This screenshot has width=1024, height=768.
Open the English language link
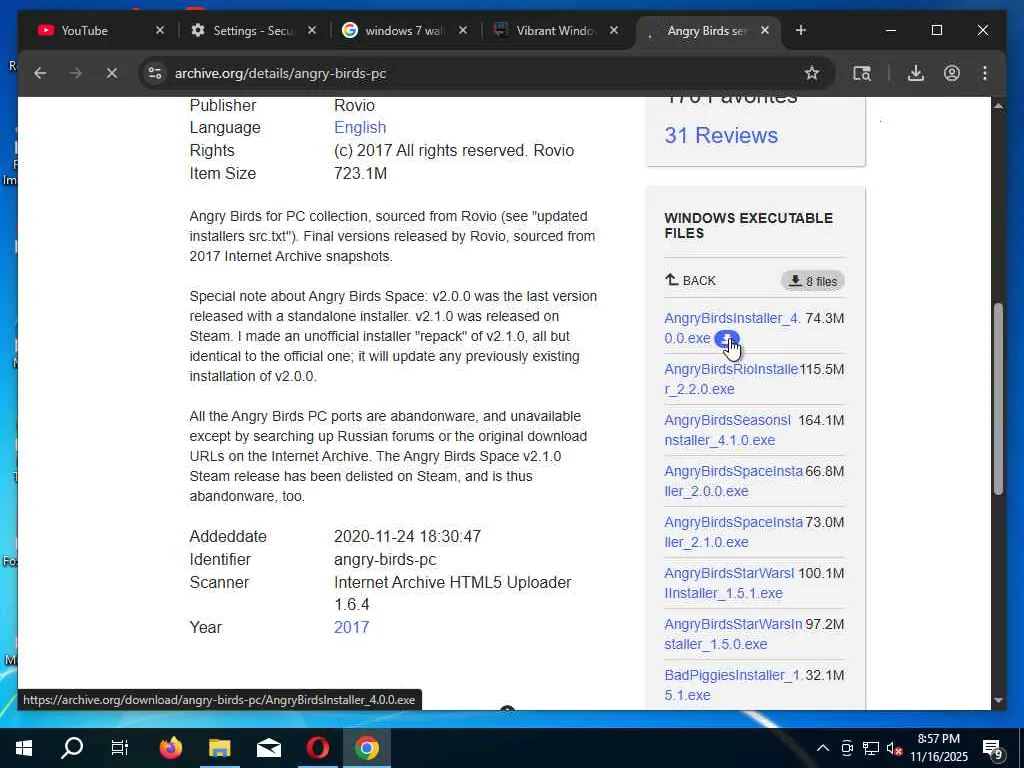coord(360,127)
